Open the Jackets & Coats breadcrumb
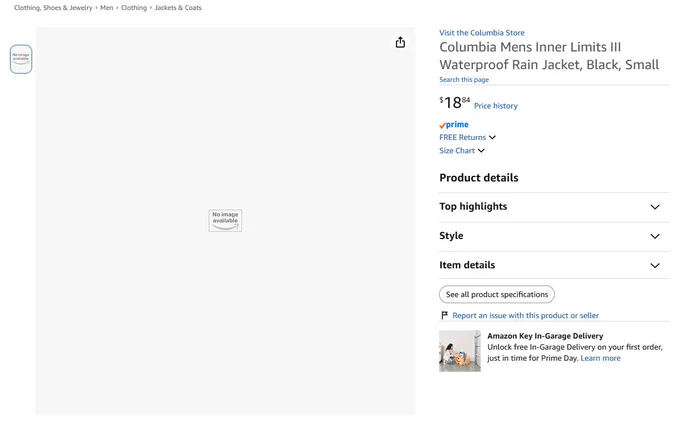 (178, 8)
